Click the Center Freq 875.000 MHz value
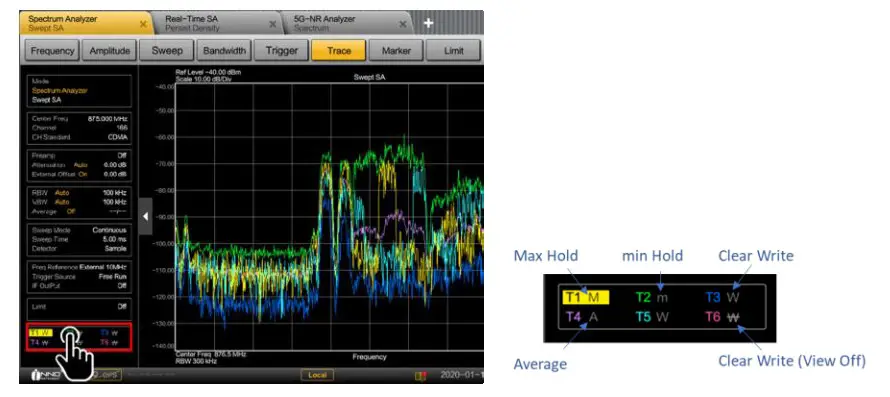The image size is (890, 397). (x=108, y=119)
